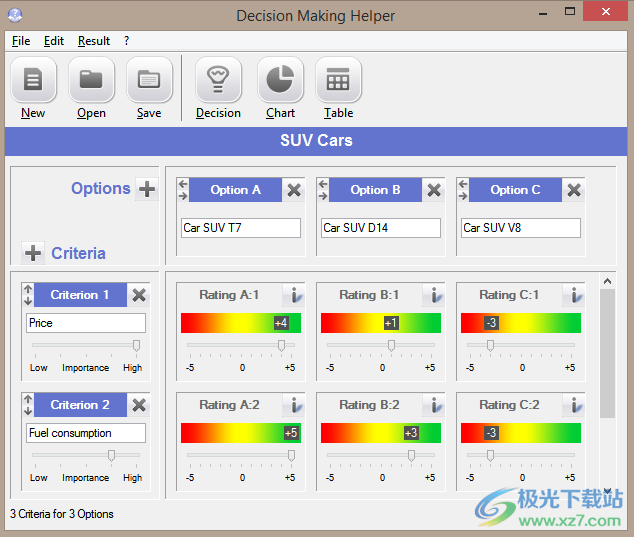Open the File menu
Image resolution: width=634 pixels, height=537 pixels.
pos(21,41)
